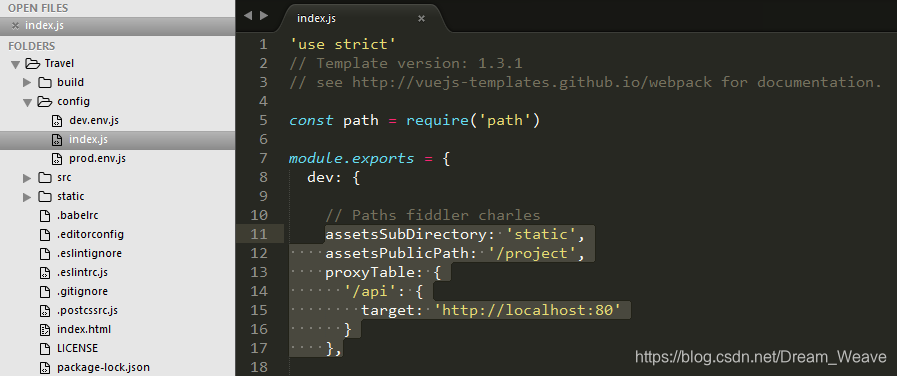Expand the static folder
The height and width of the screenshot is (376, 897).
pos(27,197)
